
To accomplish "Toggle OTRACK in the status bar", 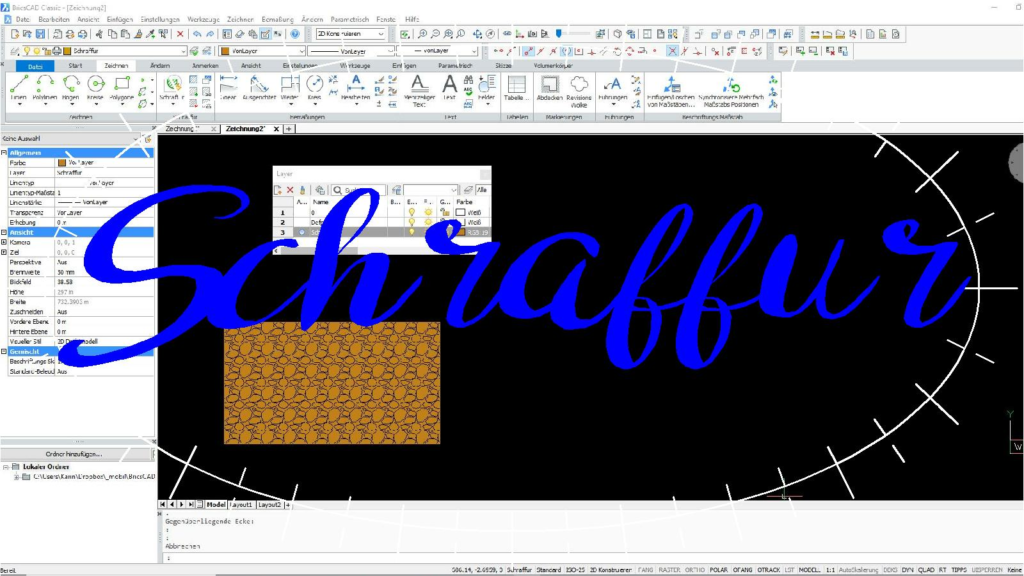I will click(769, 570).
